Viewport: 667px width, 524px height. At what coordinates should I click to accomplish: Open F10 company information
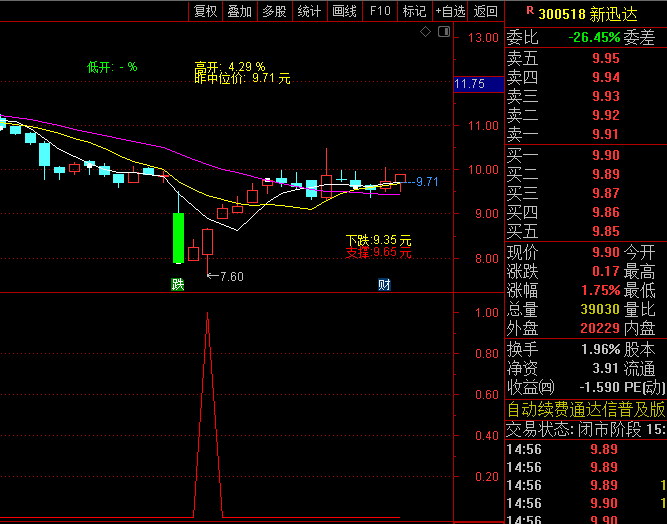[x=380, y=11]
